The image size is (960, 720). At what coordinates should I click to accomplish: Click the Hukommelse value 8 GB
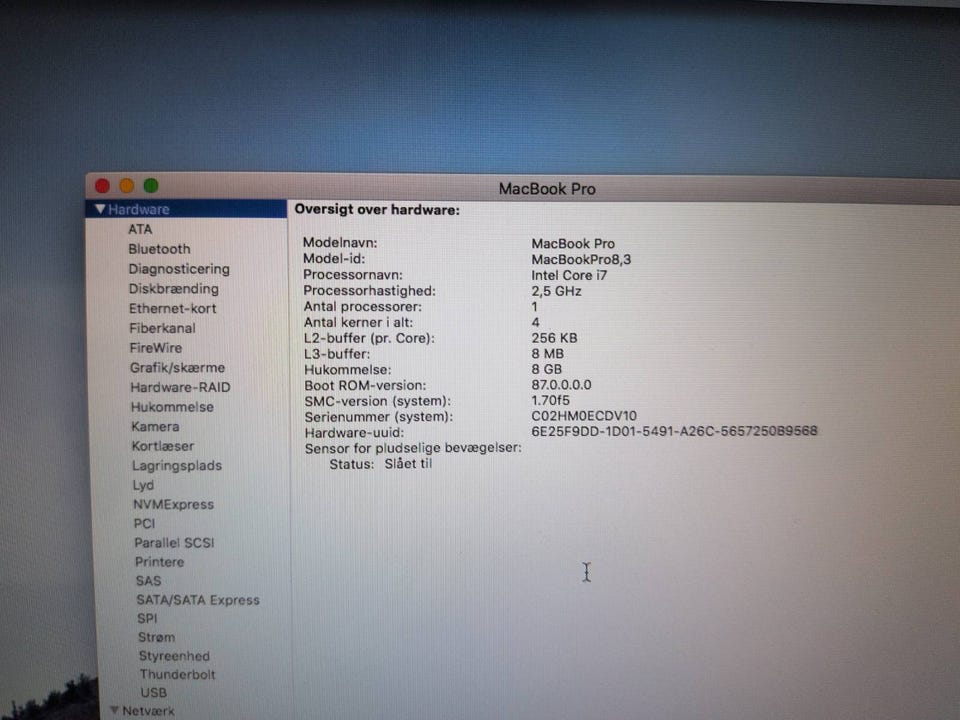(x=546, y=369)
